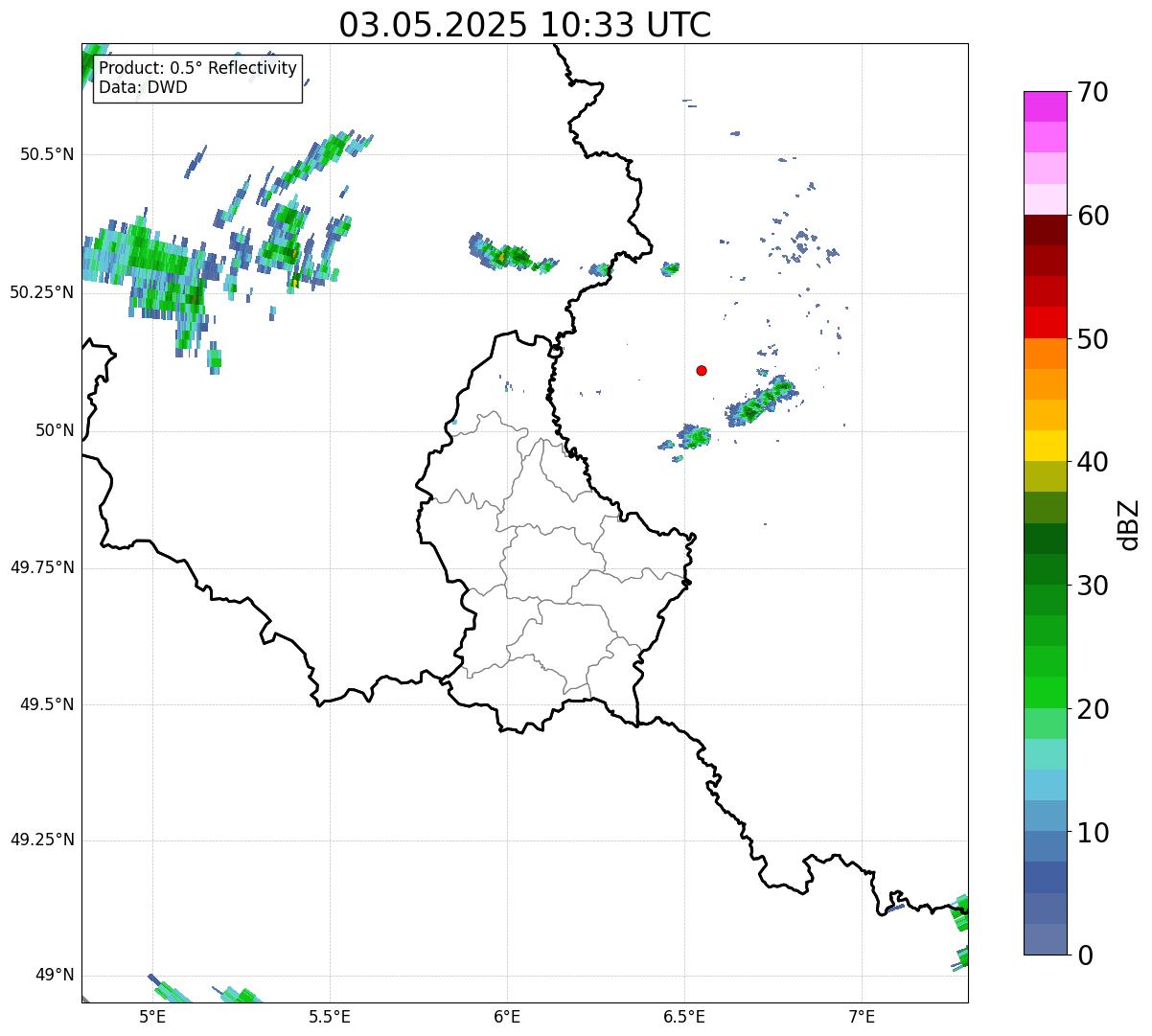Pick the dark red swatch just below 60

[1045, 230]
